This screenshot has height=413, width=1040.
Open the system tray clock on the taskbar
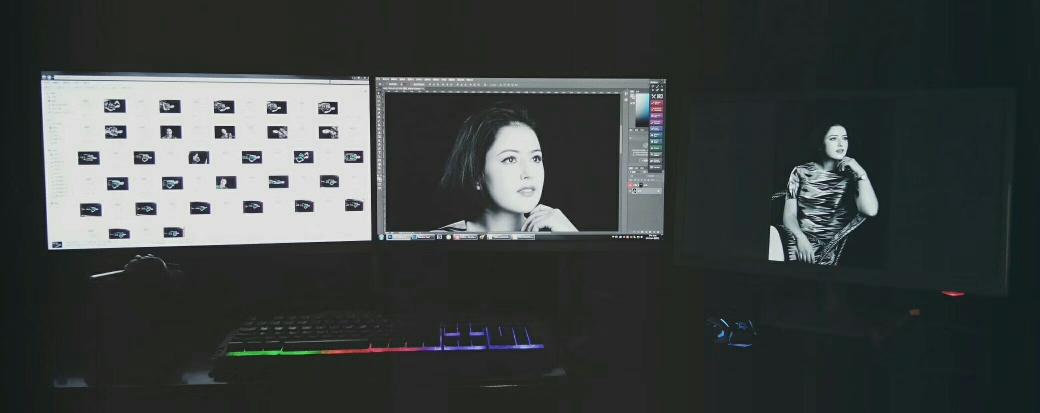[x=652, y=237]
